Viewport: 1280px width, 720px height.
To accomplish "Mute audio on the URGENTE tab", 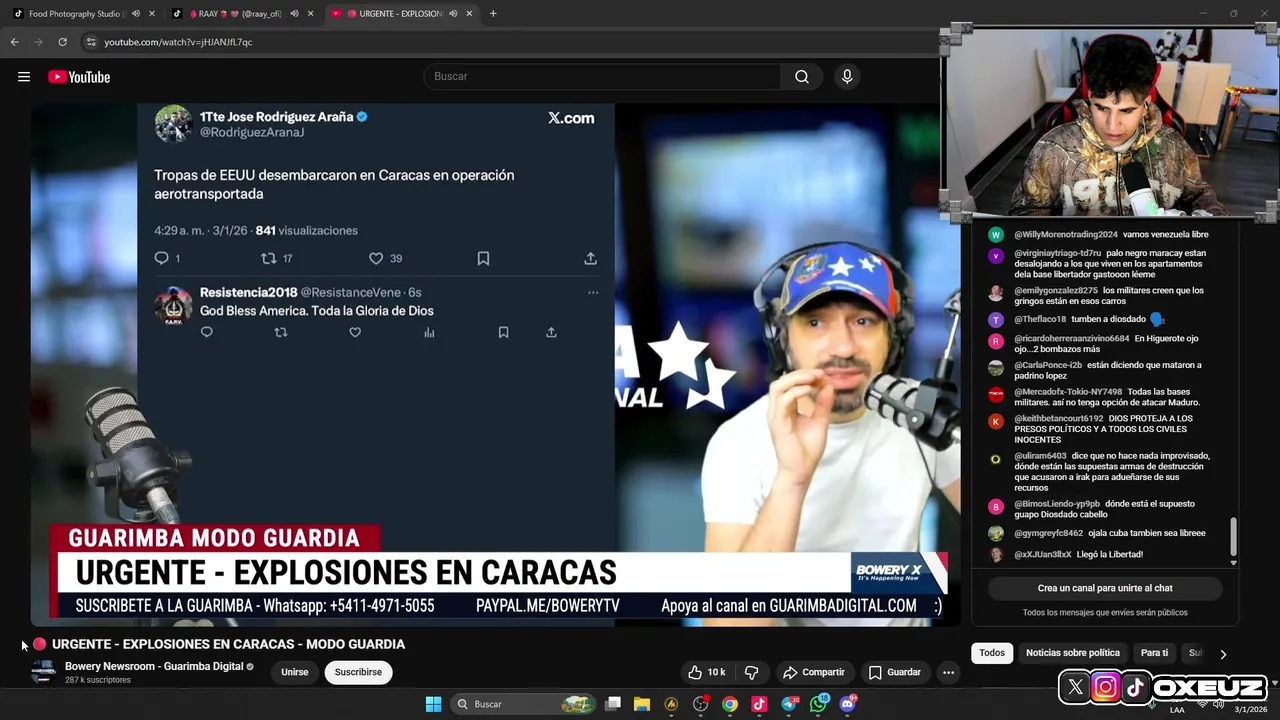I will tap(453, 14).
